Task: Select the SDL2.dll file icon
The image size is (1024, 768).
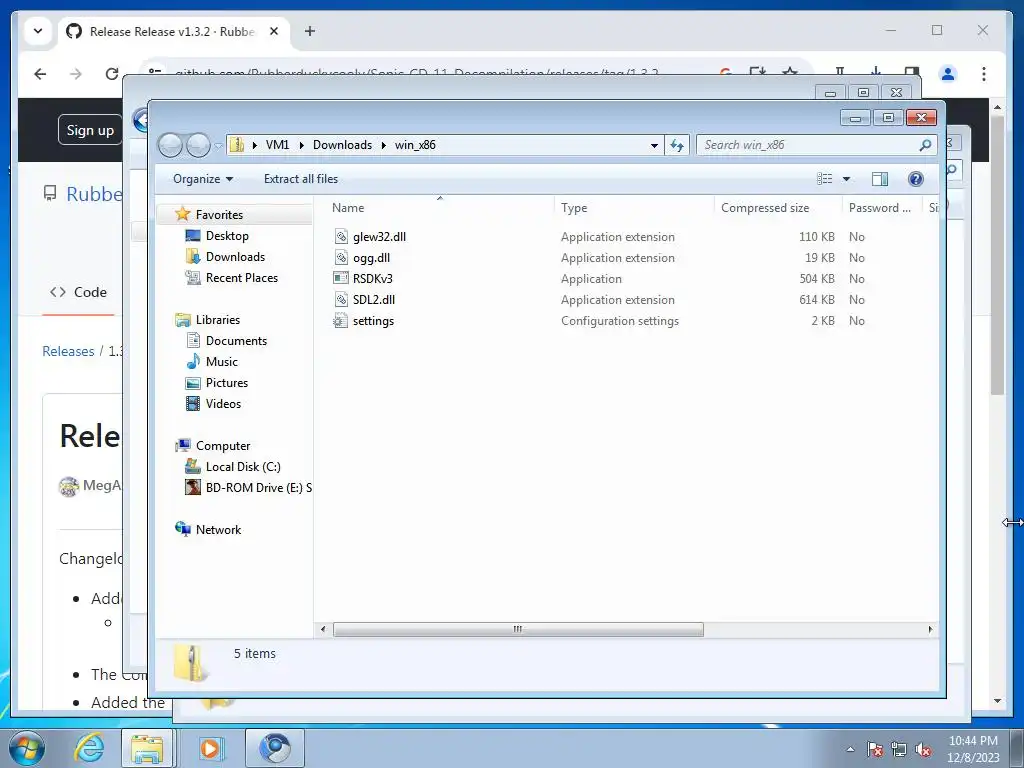Action: 341,299
